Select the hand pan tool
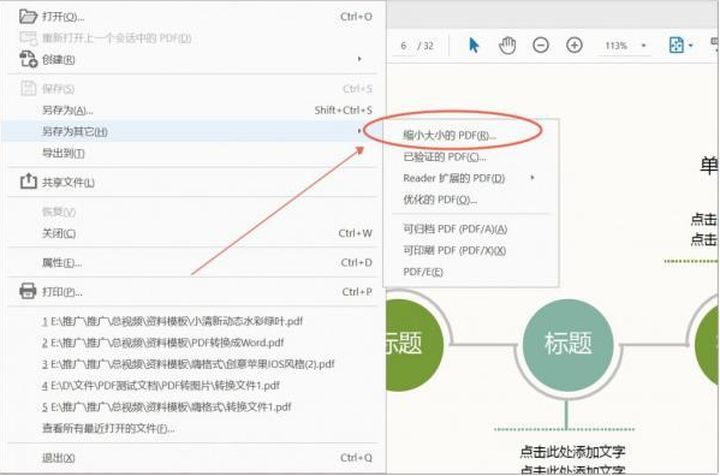Viewport: 720px width, 476px height. tap(507, 45)
